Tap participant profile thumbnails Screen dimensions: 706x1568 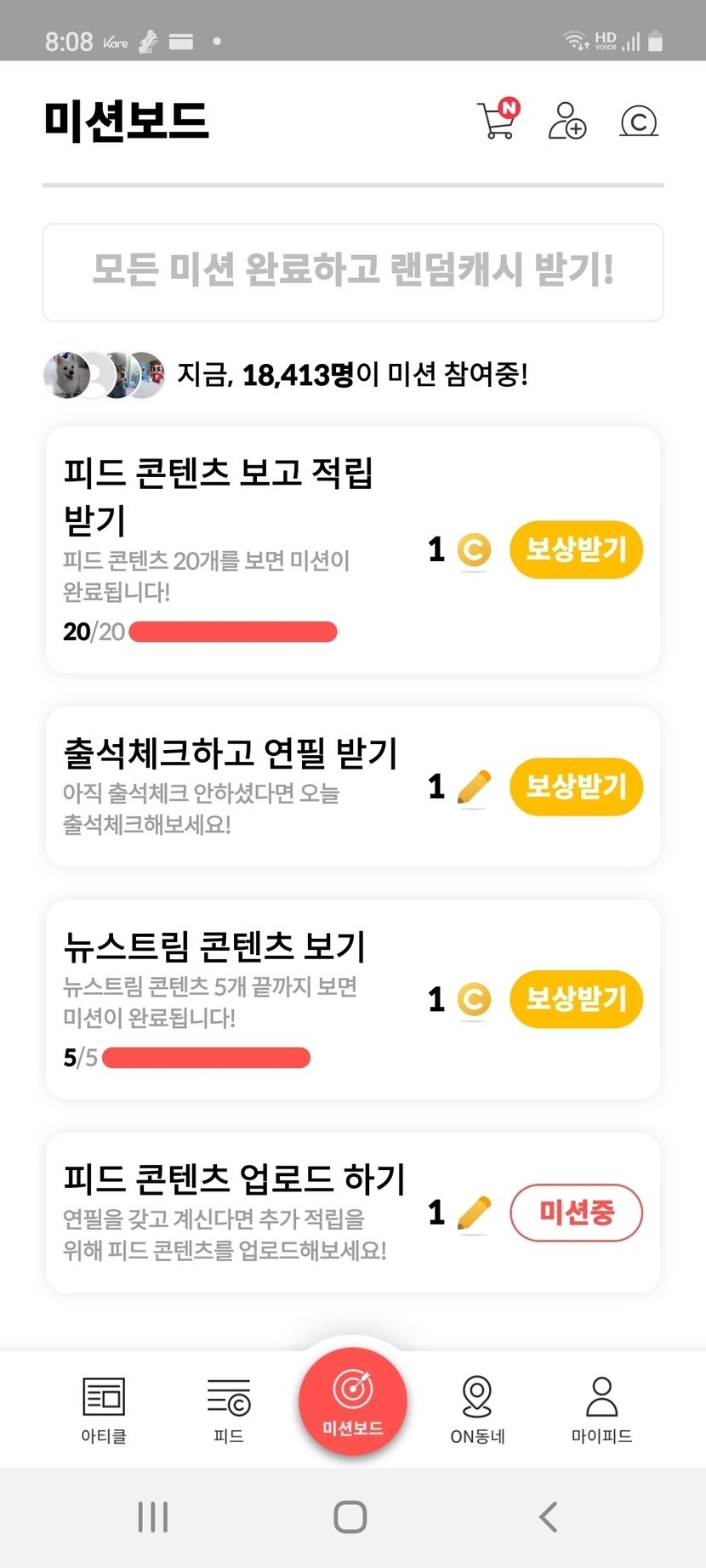(x=104, y=374)
